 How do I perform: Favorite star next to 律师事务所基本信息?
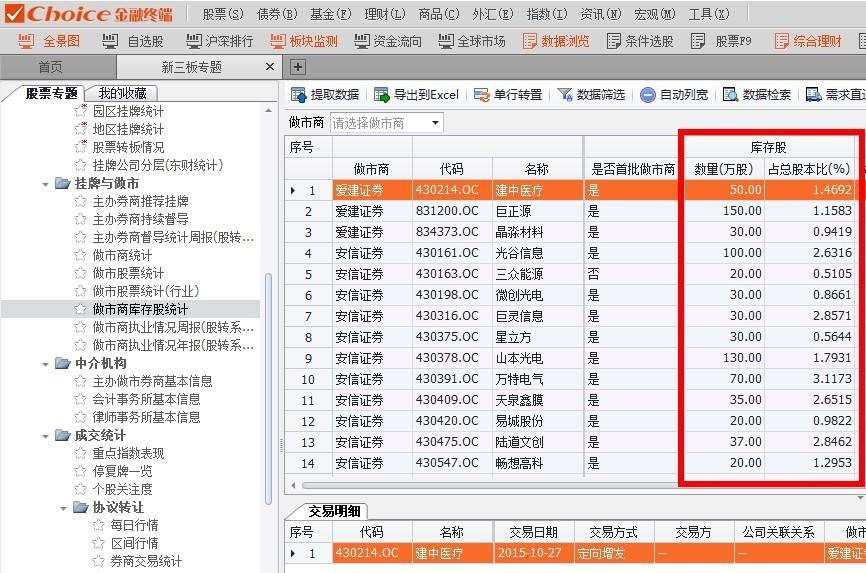pyautogui.click(x=81, y=417)
